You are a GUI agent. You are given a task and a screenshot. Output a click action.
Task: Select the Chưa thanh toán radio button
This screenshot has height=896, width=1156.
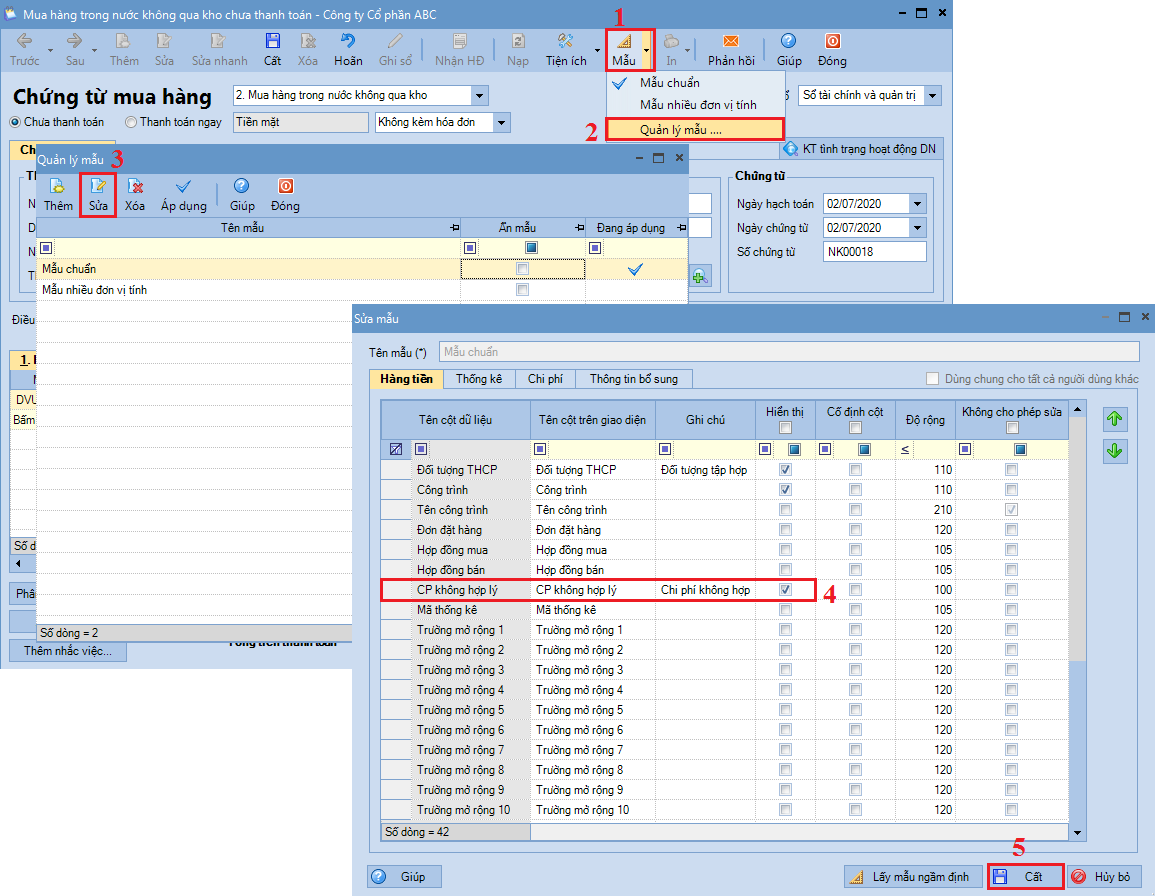(15, 122)
